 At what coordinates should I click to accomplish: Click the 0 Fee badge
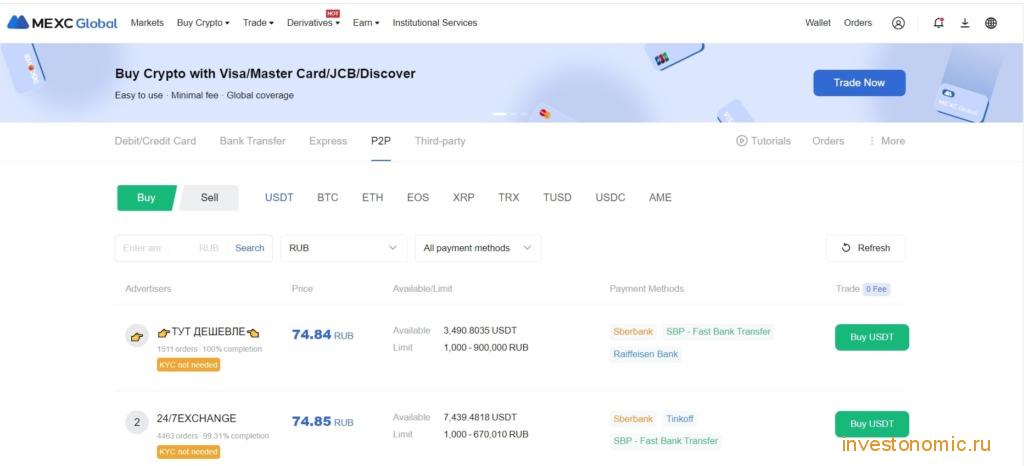coord(876,289)
